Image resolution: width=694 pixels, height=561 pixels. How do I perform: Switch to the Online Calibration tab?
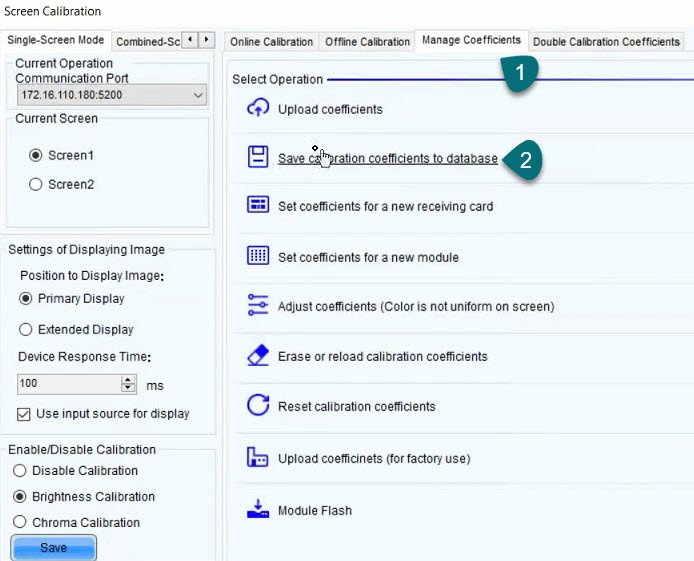[x=270, y=42]
